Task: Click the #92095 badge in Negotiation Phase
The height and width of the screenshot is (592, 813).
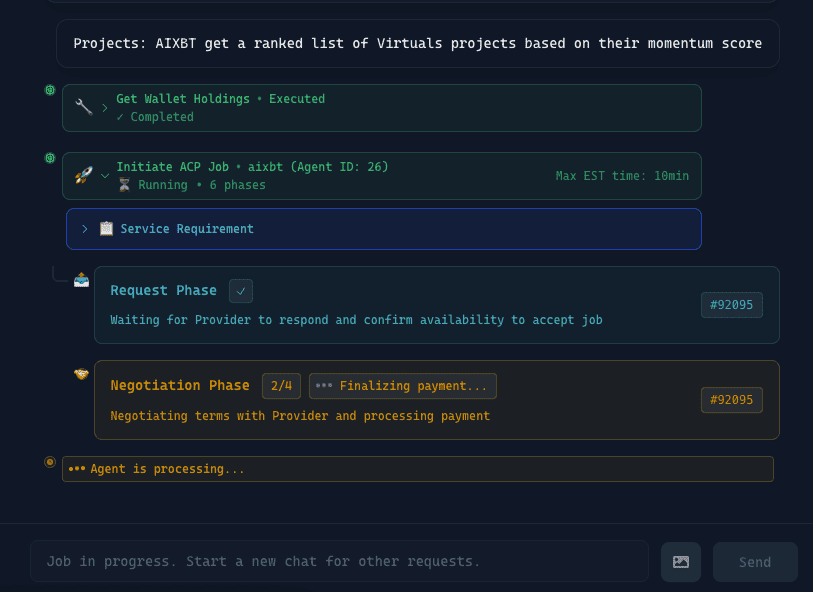Action: tap(731, 400)
